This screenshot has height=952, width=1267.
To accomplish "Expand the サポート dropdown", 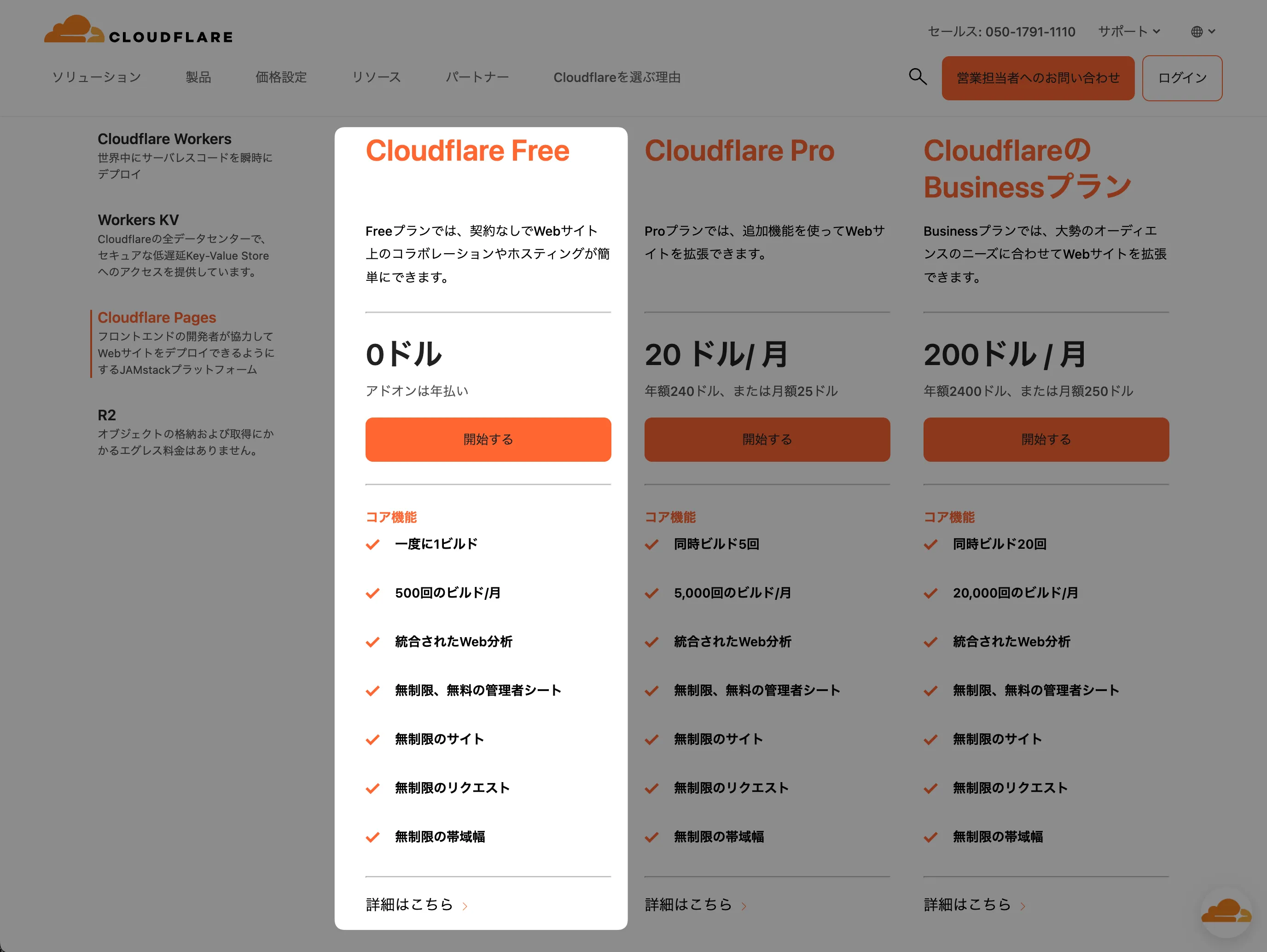I will 1128,31.
